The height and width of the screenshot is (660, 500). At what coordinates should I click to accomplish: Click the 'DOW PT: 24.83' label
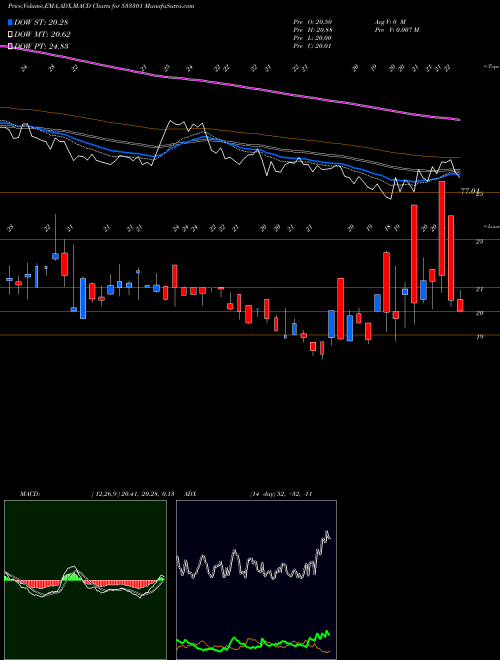click(41, 46)
